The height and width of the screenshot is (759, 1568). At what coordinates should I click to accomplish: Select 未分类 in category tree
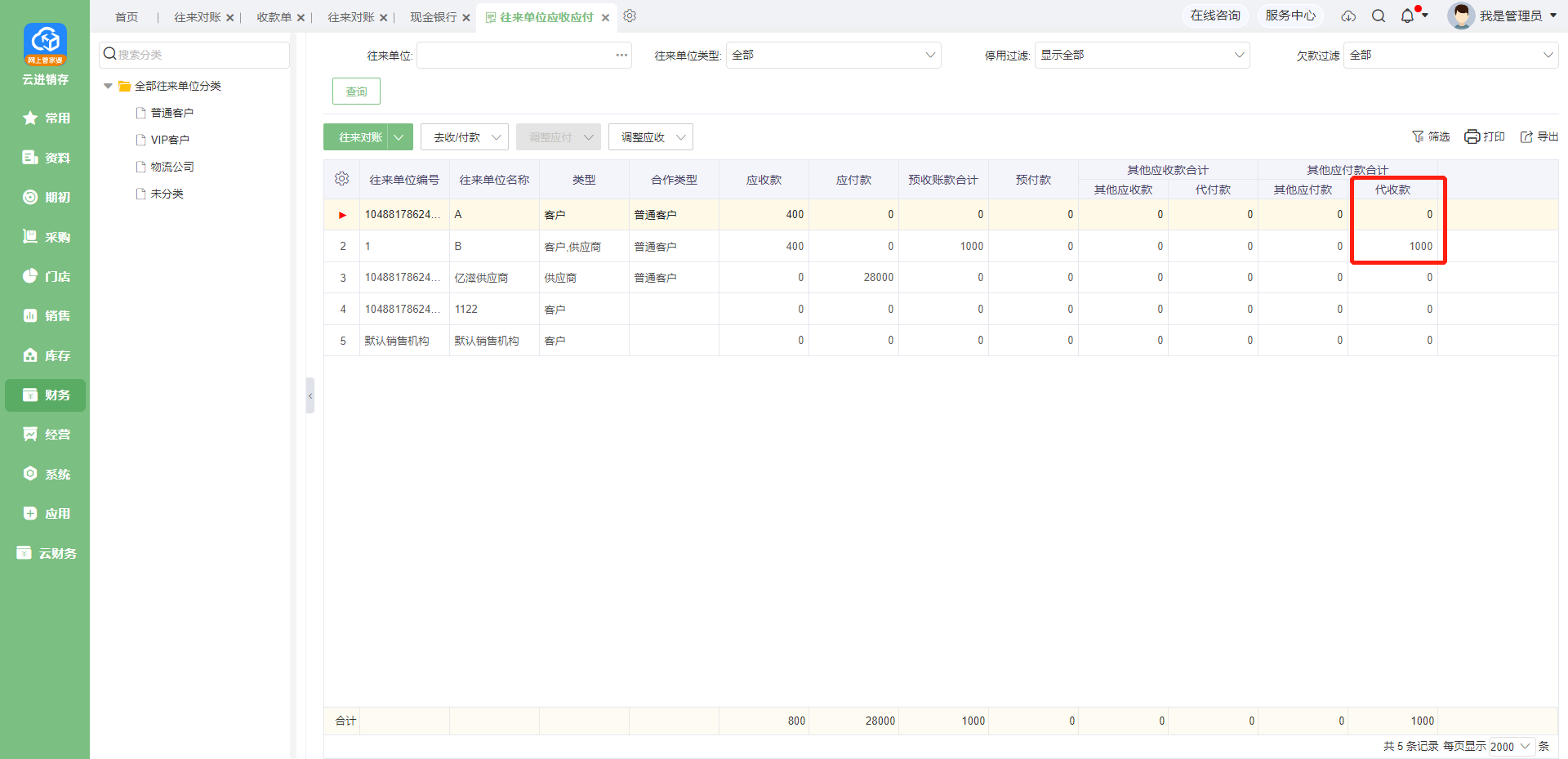167,194
